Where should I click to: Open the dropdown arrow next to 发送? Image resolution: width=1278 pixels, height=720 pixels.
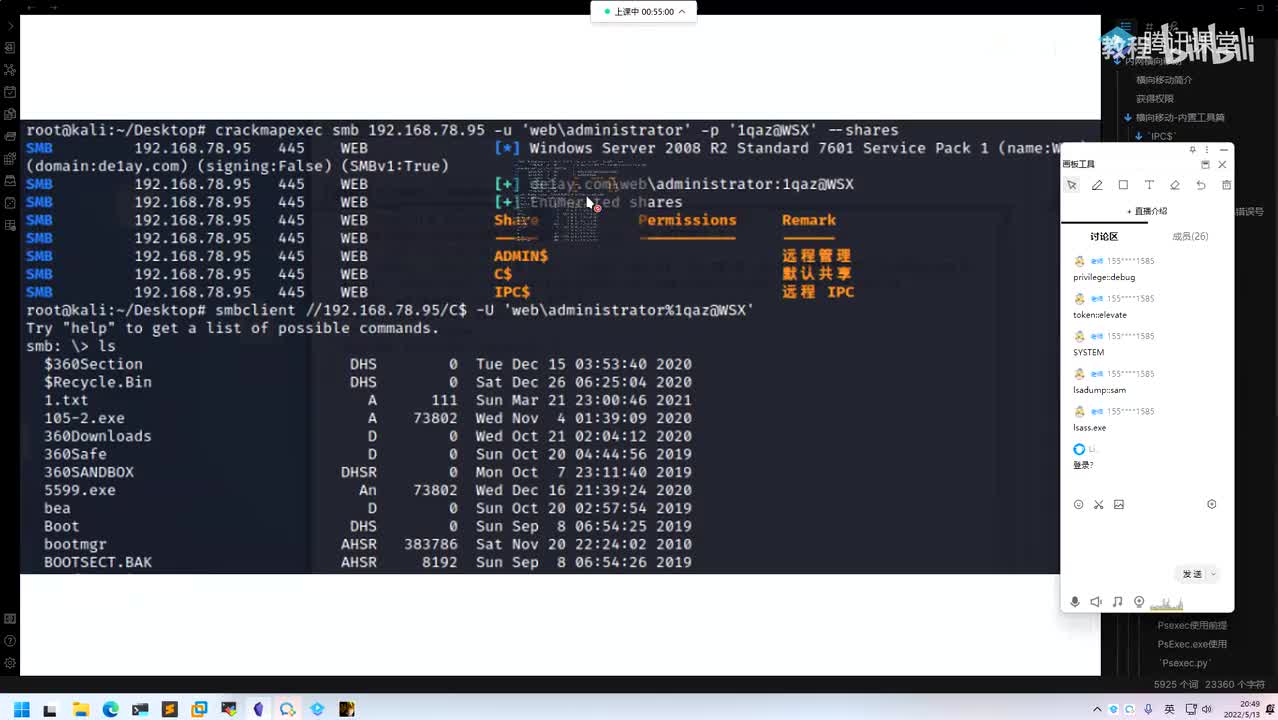point(1214,574)
